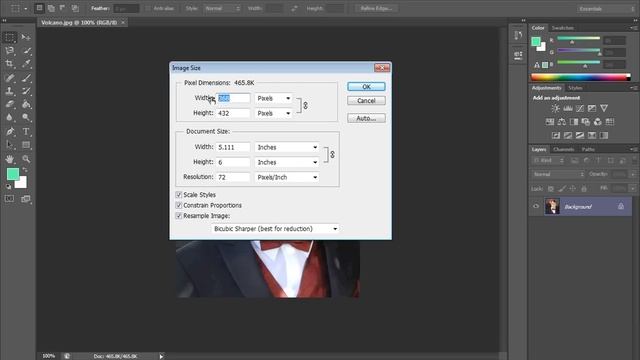
Task: Hide the Background layer with eye icon
Action: point(536,207)
